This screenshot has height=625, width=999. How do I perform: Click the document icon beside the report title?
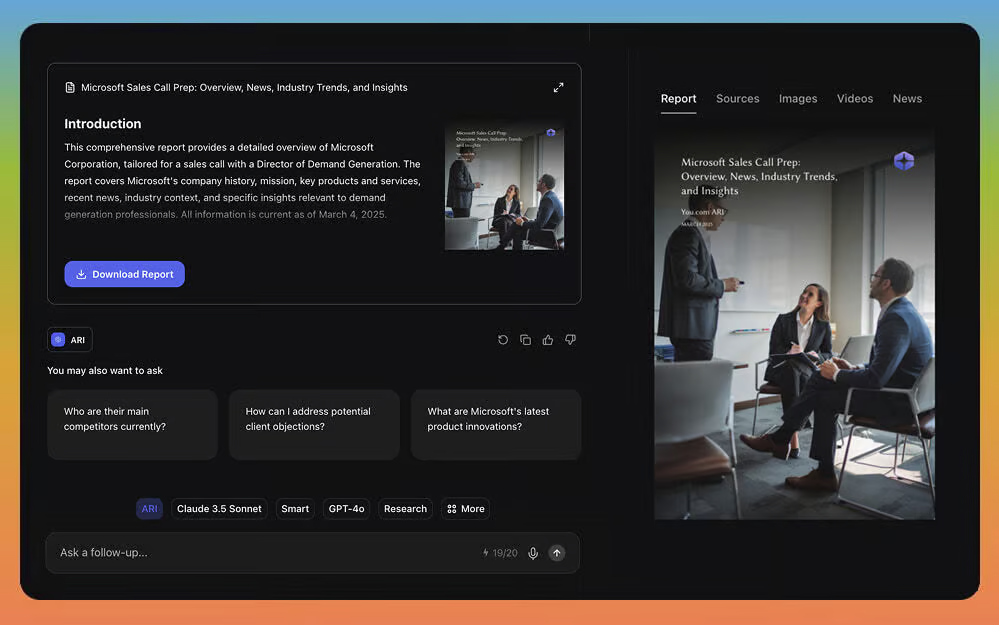(x=70, y=87)
